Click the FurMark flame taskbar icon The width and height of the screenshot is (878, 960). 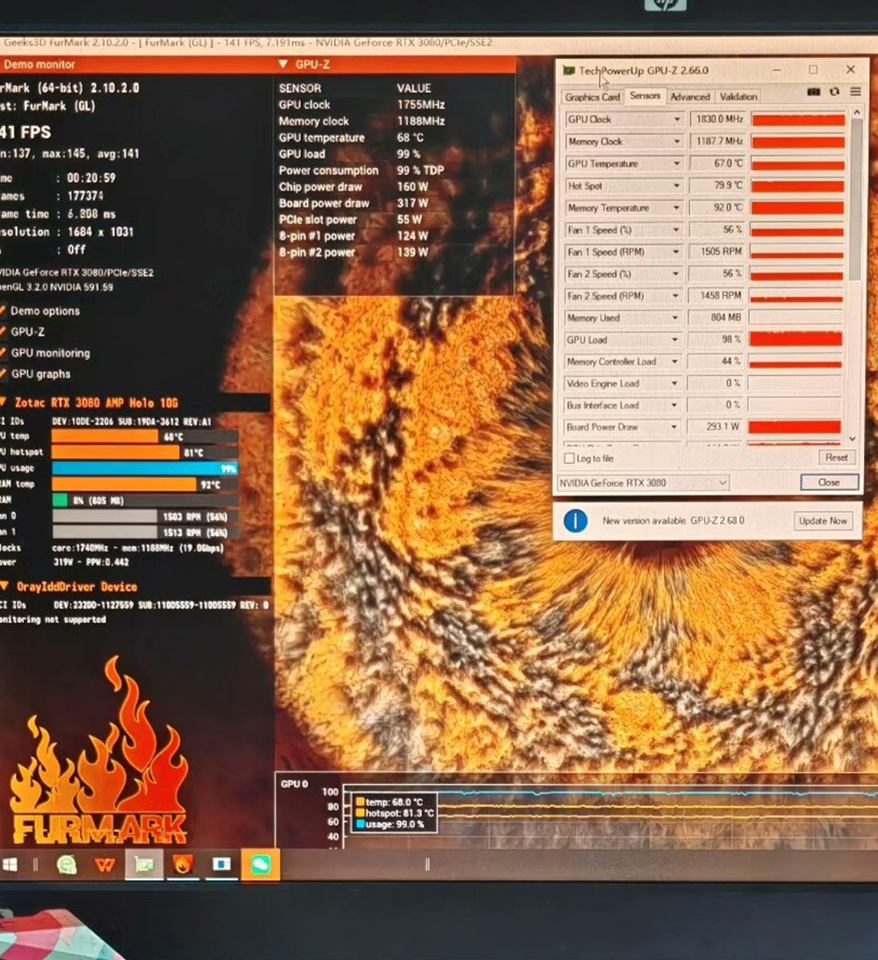pyautogui.click(x=182, y=865)
